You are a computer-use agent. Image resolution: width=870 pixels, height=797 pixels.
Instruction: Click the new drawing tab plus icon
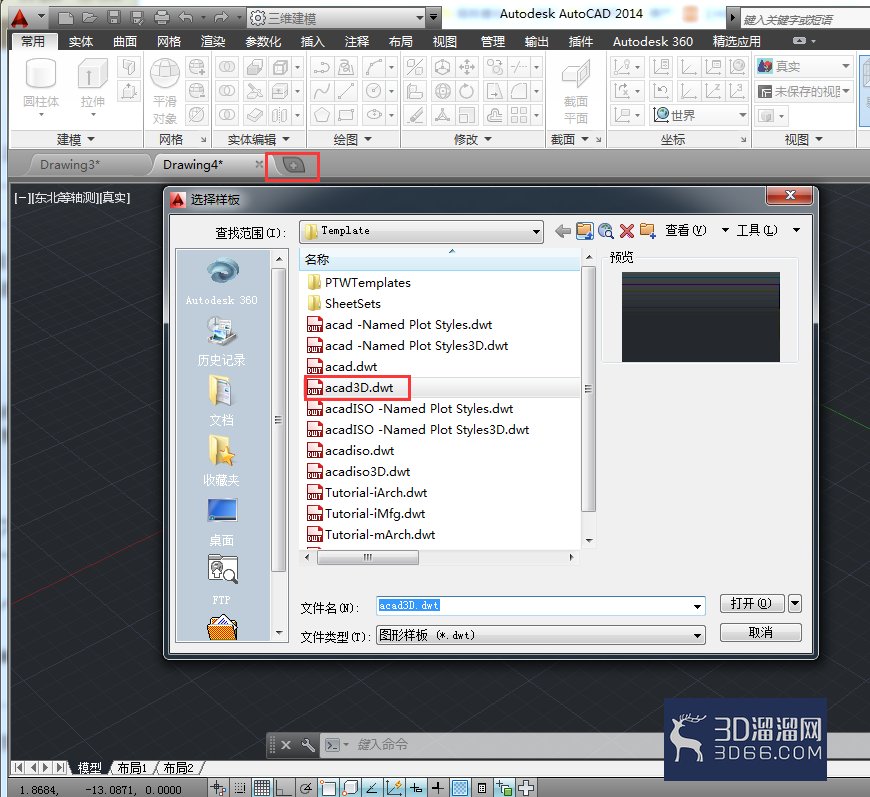(294, 165)
